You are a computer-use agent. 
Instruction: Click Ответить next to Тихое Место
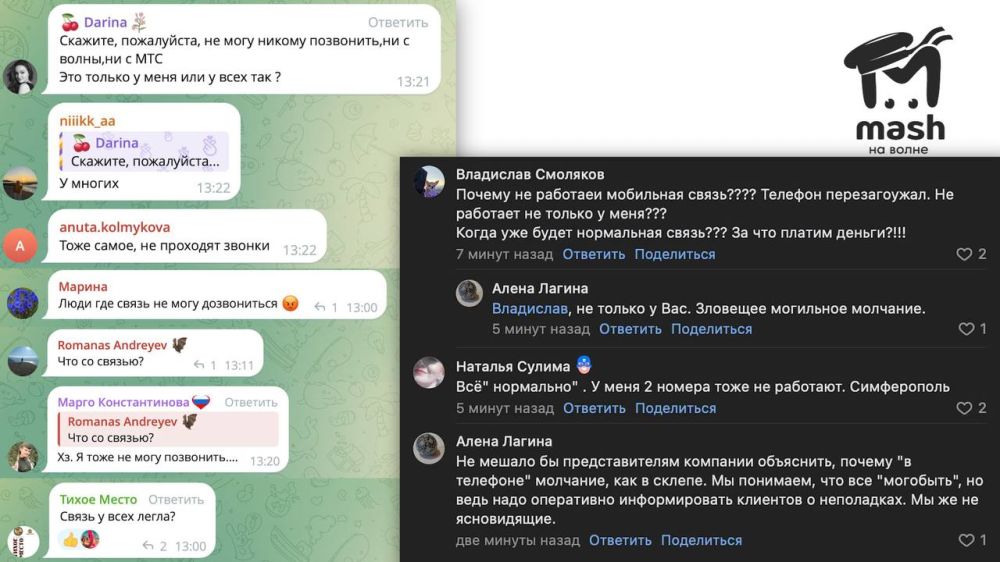coord(176,499)
